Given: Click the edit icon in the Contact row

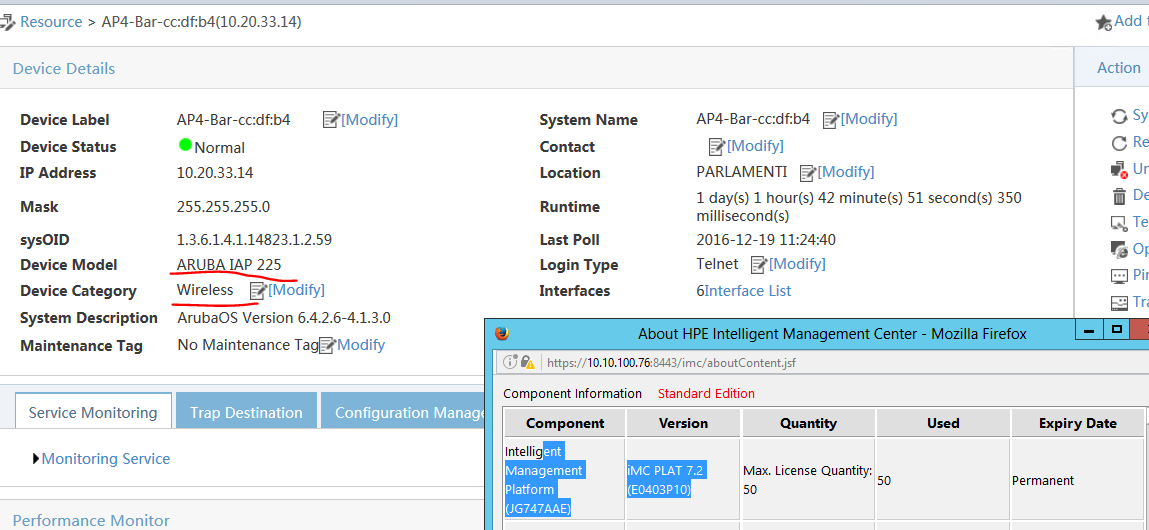Looking at the screenshot, I should [717, 147].
